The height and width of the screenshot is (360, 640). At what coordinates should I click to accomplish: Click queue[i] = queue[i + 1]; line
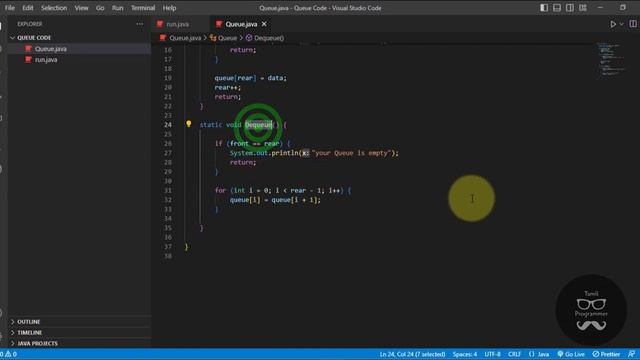[x=275, y=200]
